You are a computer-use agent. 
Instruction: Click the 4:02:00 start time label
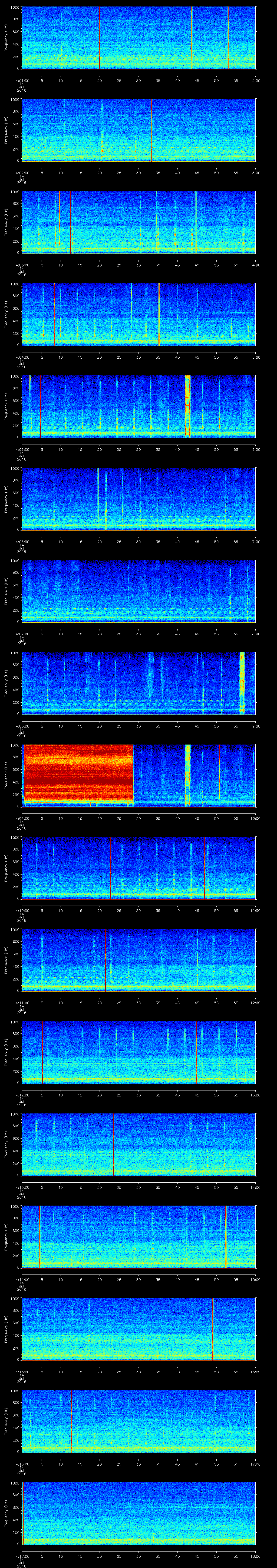click(x=22, y=173)
